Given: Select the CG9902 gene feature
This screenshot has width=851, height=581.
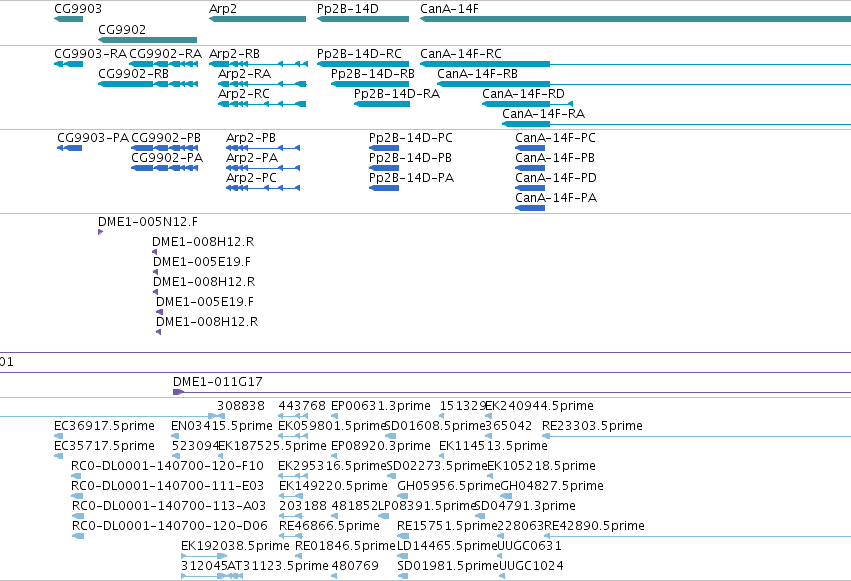Looking at the screenshot, I should pos(148,40).
